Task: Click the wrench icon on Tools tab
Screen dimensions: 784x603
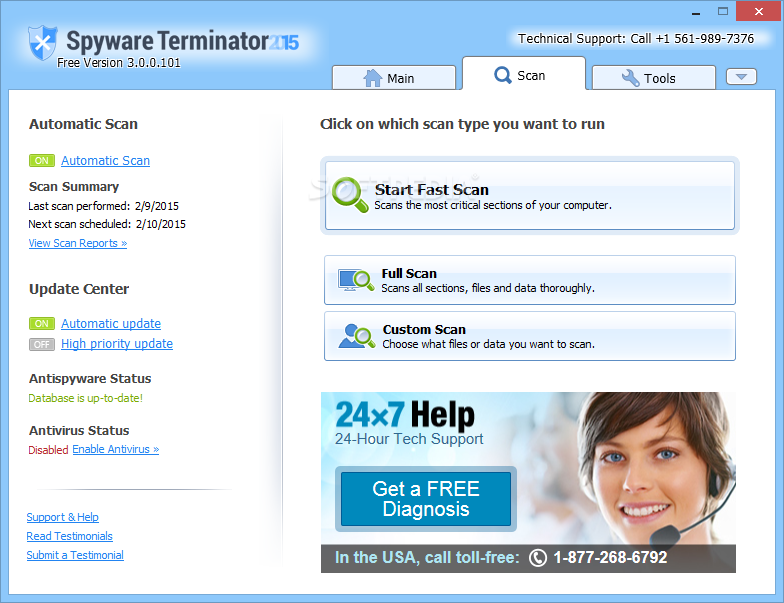Action: click(630, 78)
